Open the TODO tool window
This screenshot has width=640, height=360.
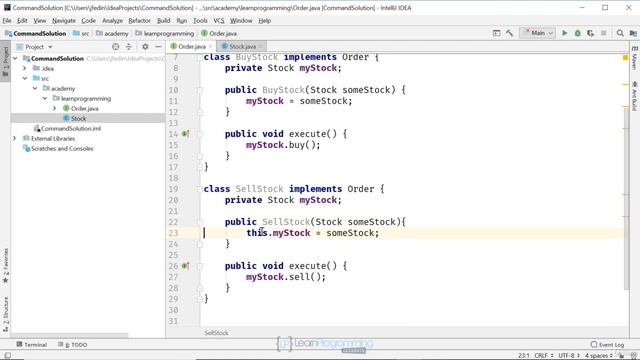[73, 344]
